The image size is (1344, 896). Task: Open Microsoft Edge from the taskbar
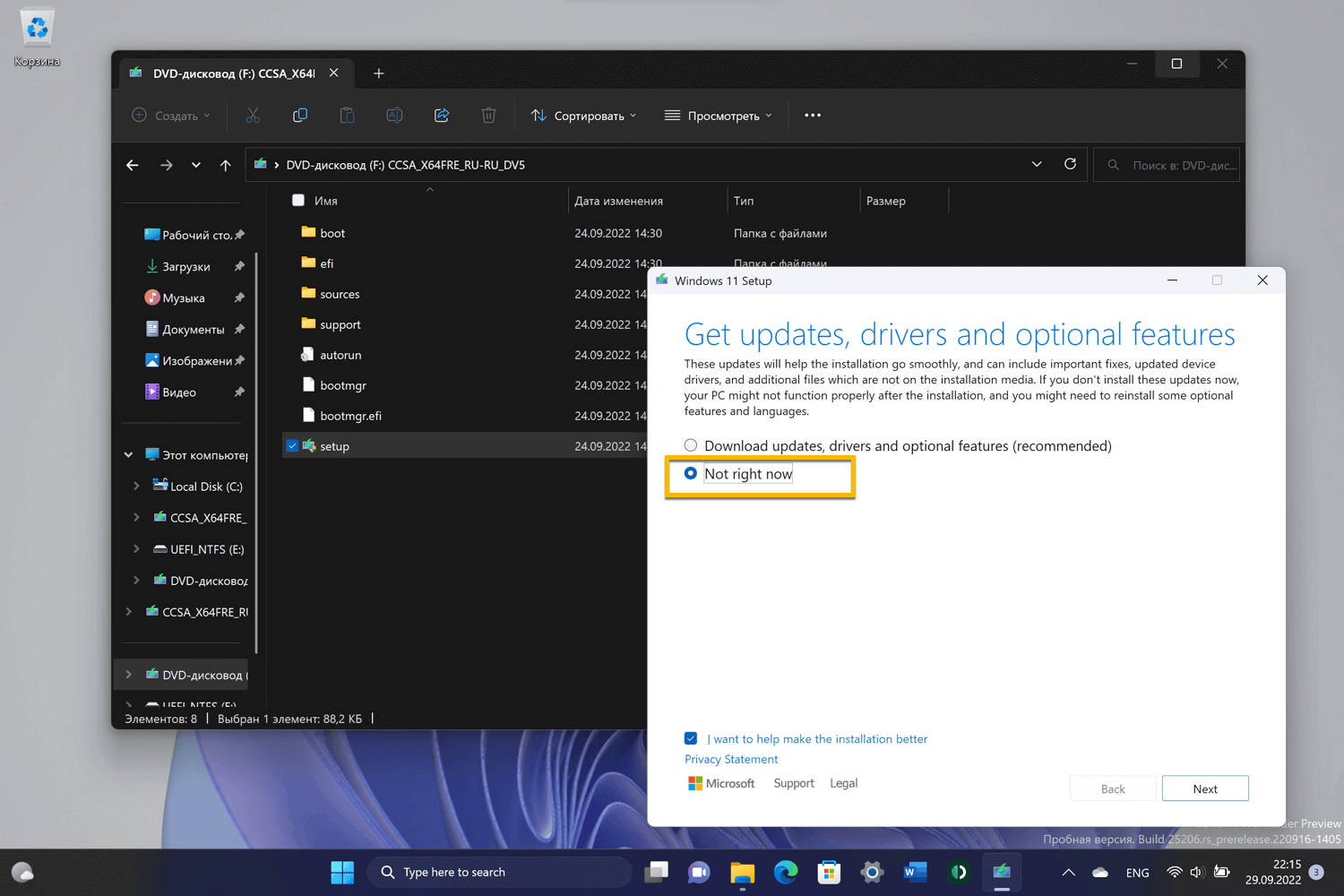[786, 872]
